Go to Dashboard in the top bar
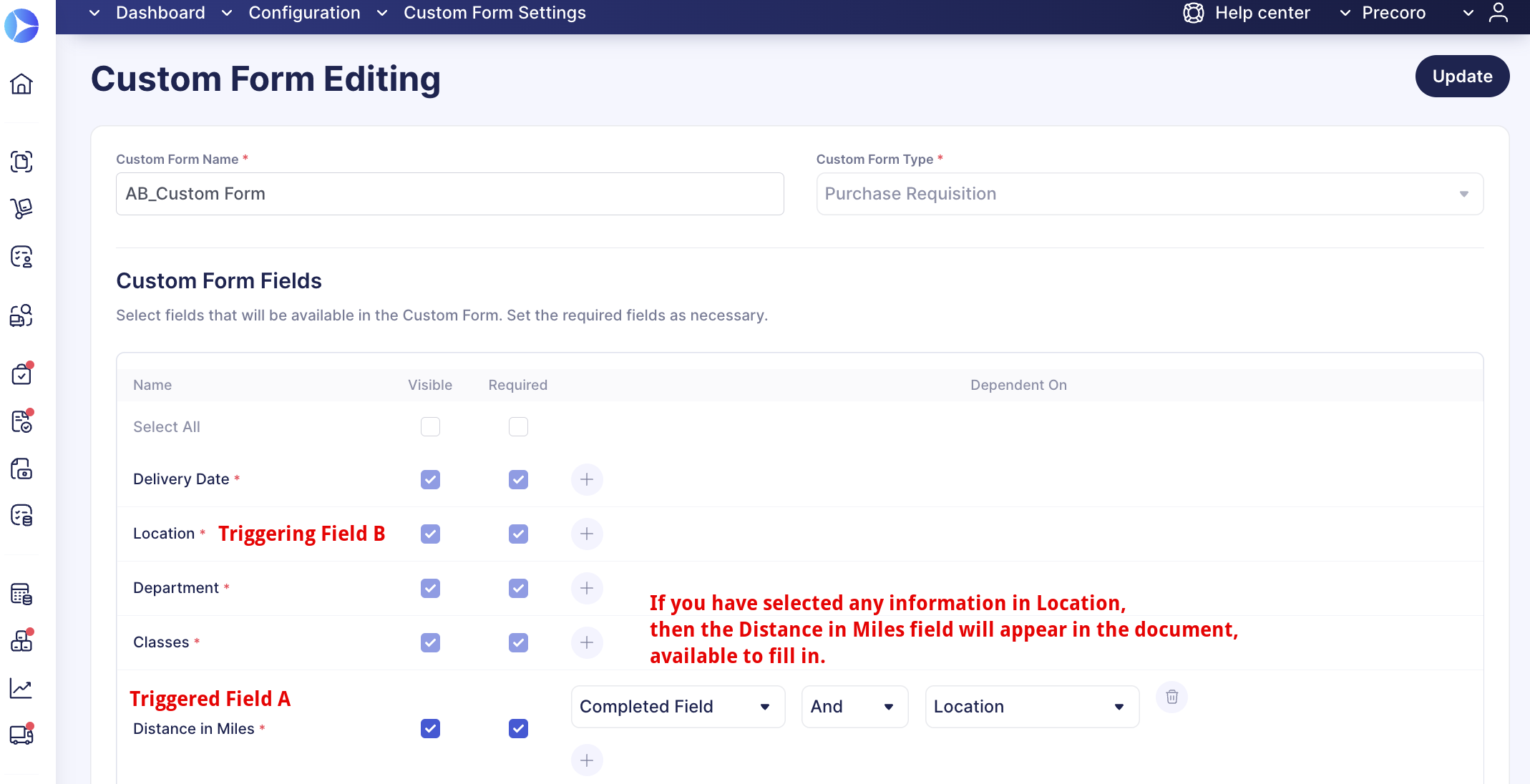 click(160, 13)
